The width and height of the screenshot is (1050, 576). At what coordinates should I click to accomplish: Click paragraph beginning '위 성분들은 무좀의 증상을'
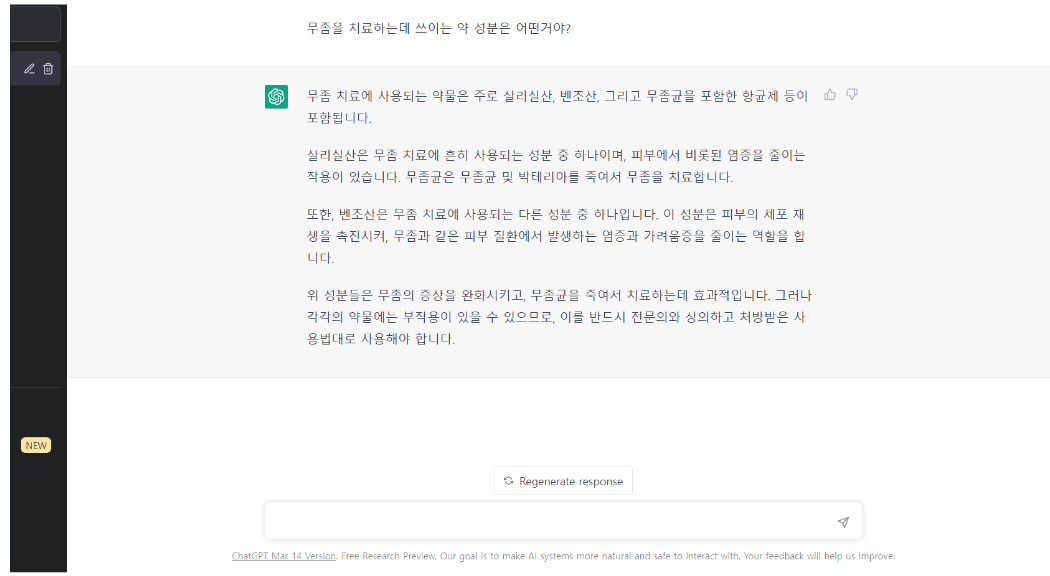tap(559, 317)
